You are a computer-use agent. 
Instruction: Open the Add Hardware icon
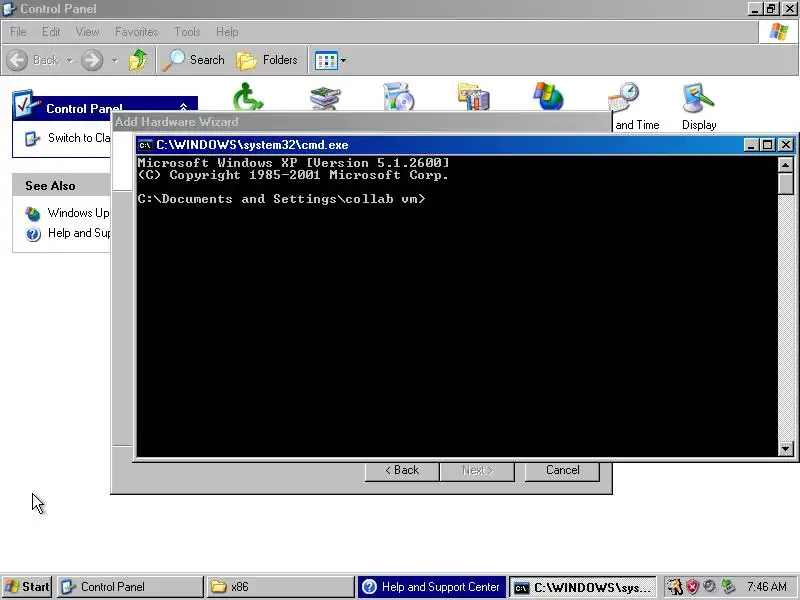(x=324, y=98)
